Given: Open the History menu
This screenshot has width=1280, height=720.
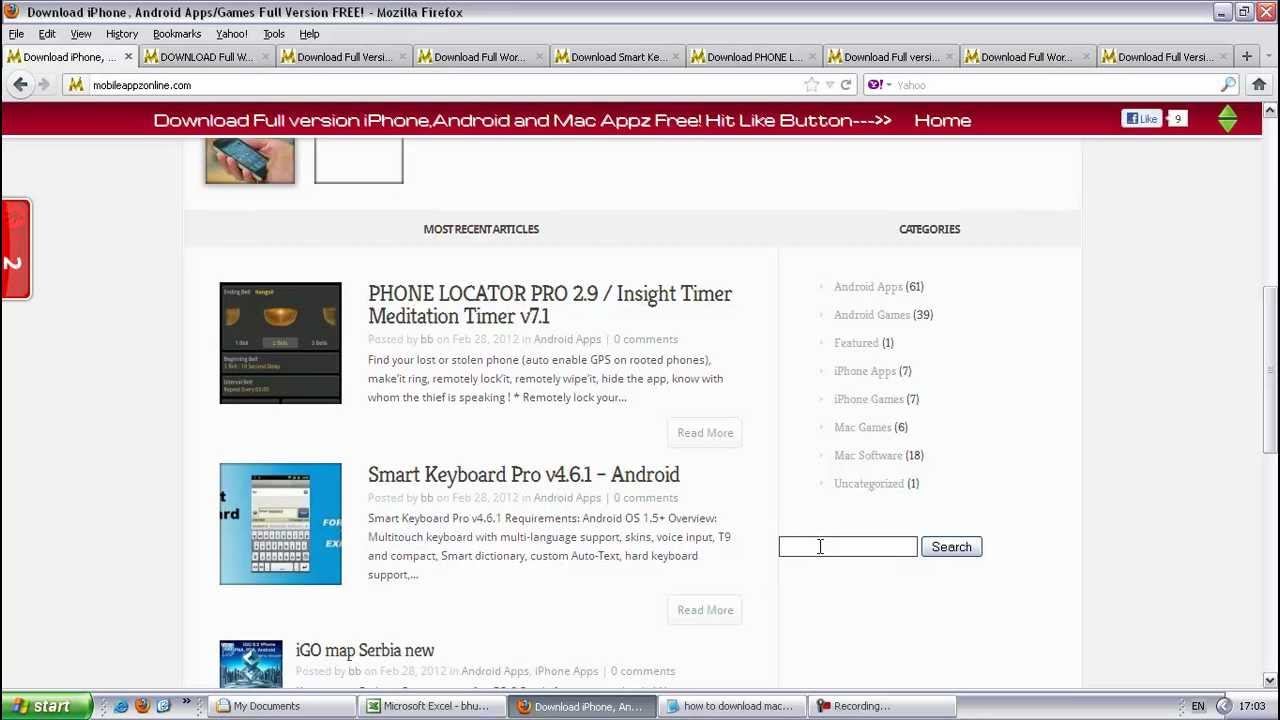Looking at the screenshot, I should click(x=122, y=34).
